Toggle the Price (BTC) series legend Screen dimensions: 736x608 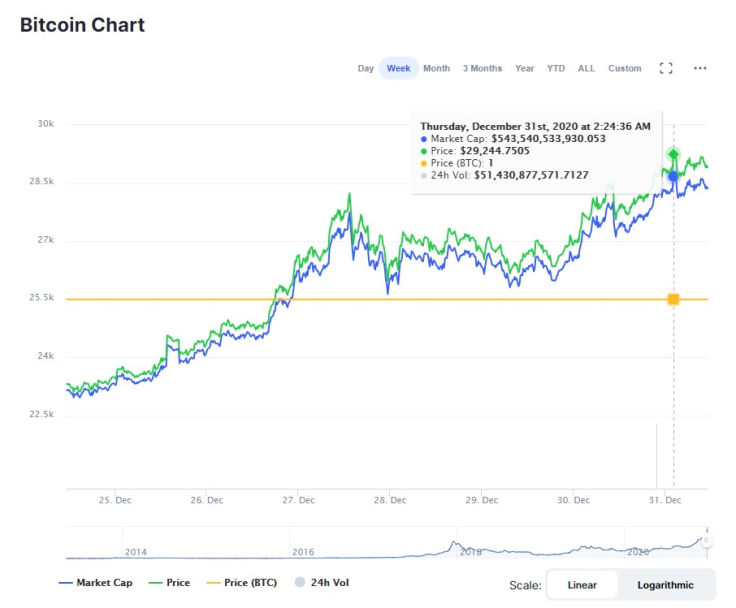[x=242, y=583]
